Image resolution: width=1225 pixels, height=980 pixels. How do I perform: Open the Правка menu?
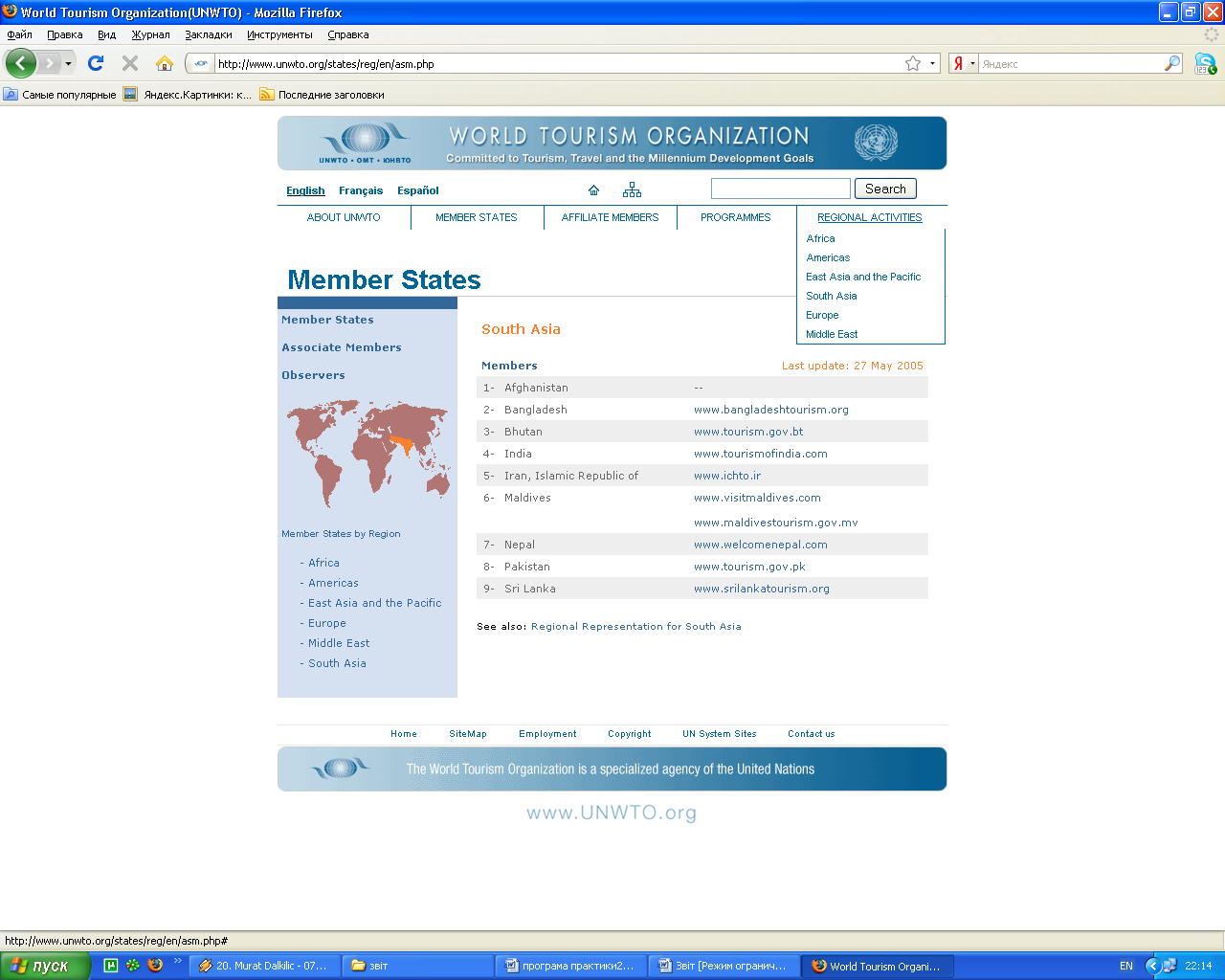(65, 34)
